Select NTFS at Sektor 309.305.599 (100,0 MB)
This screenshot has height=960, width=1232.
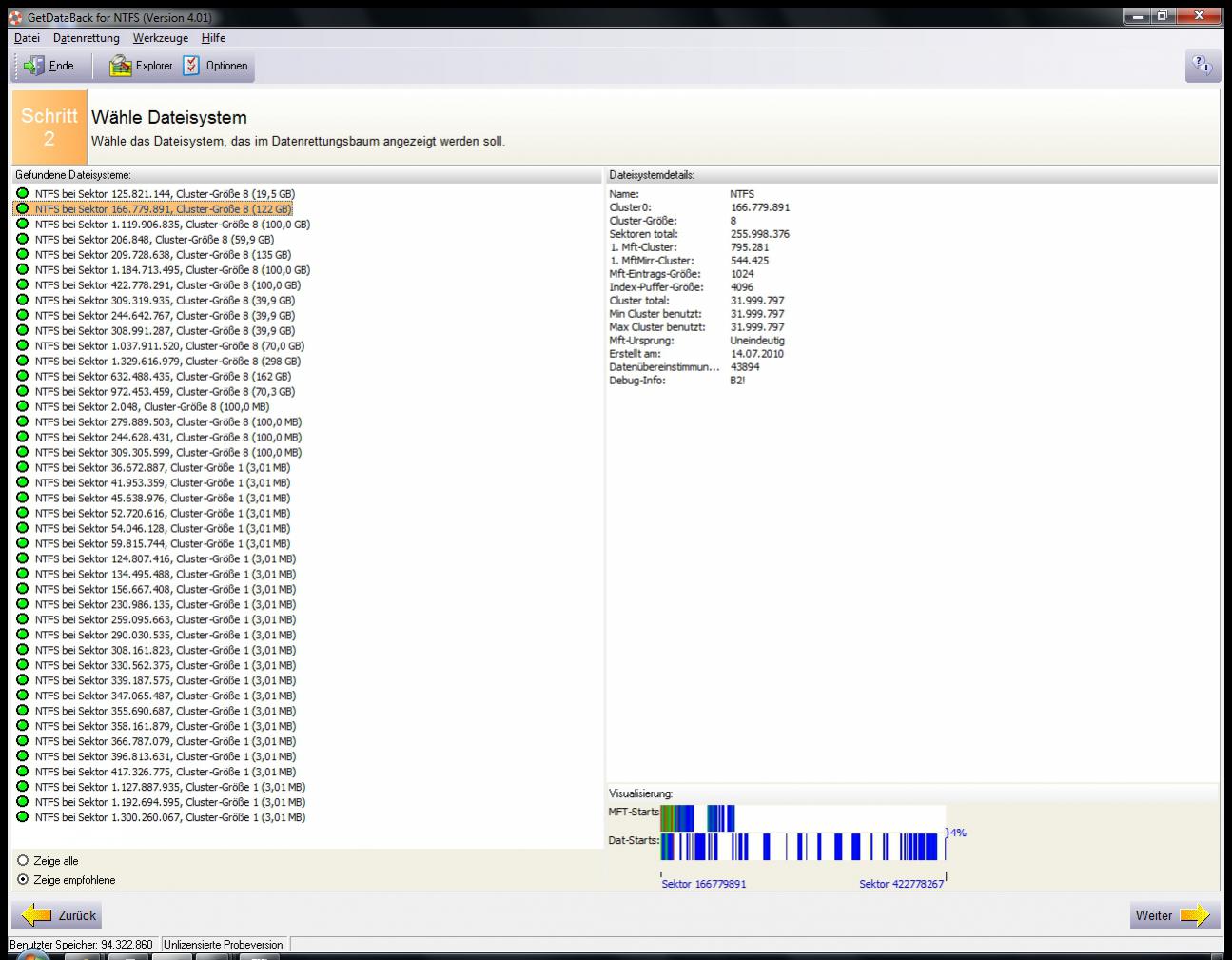point(159,453)
